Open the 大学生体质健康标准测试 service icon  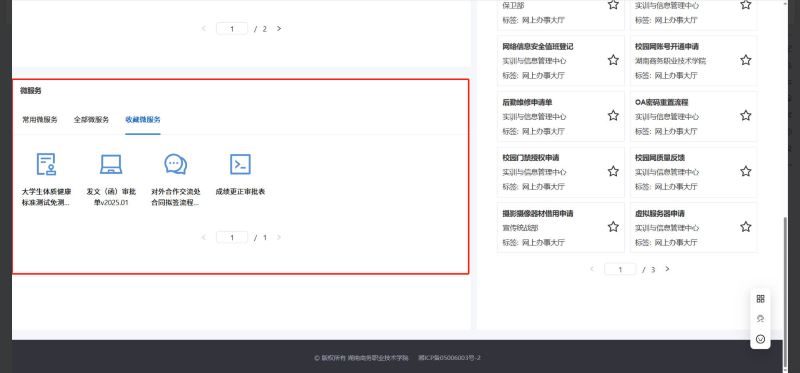pos(46,164)
